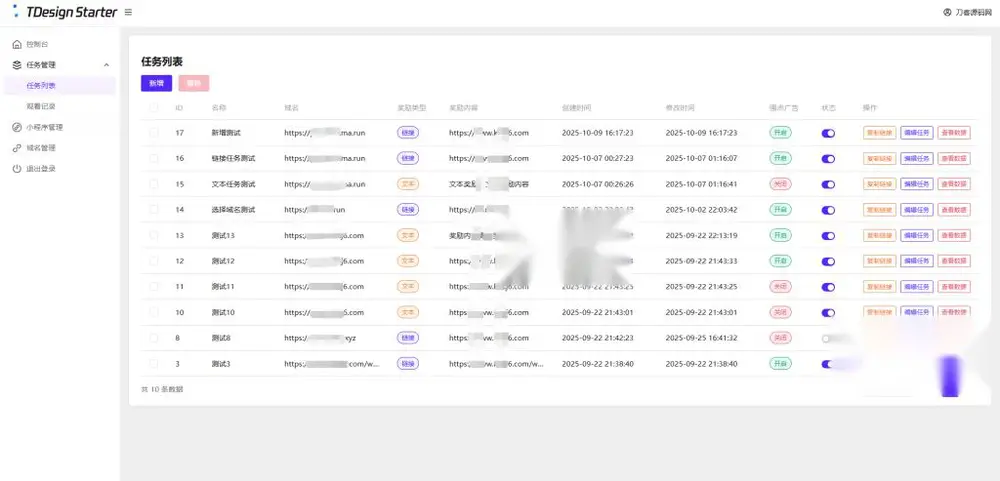Screen dimensions: 1000x481
Task: Toggle status switch for 链接任务测试 row
Action: point(828,159)
